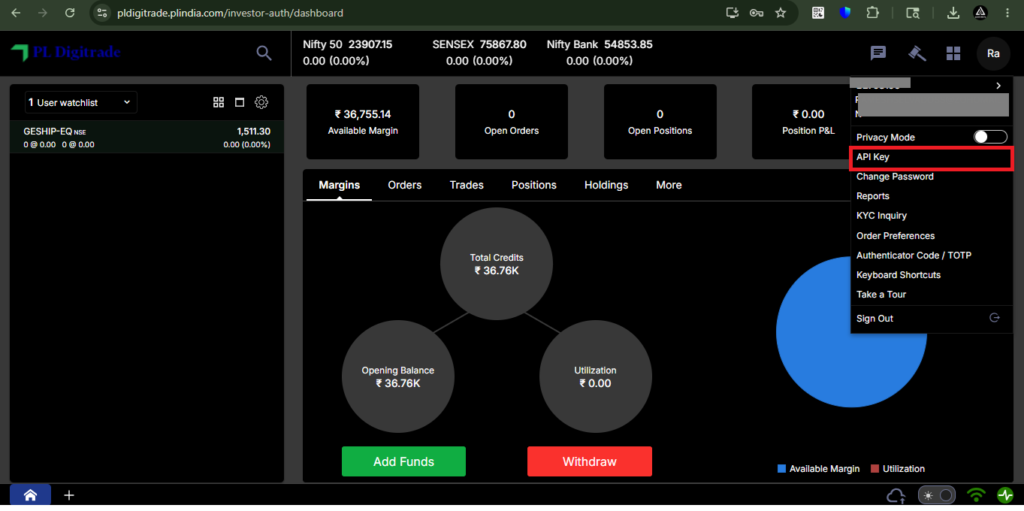Select GESHIP-EQ watchlist row
The image size is (1024, 511).
point(147,137)
